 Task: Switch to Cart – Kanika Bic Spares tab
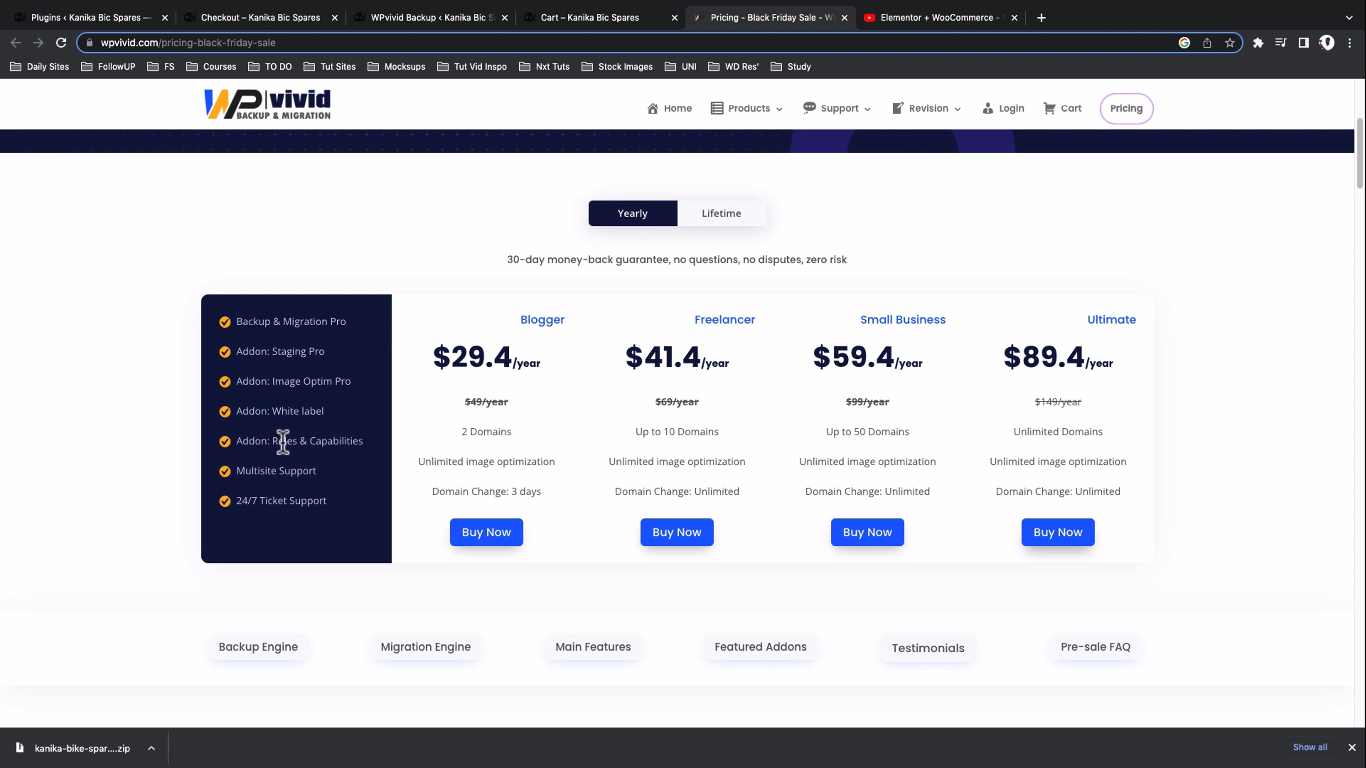(x=600, y=17)
